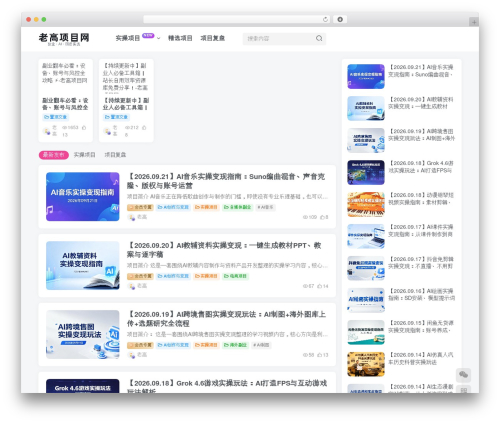500x423 pixels.
Task: Open sidebar link 【2026.09.17】抖音免剪辑
Action: pos(421,263)
